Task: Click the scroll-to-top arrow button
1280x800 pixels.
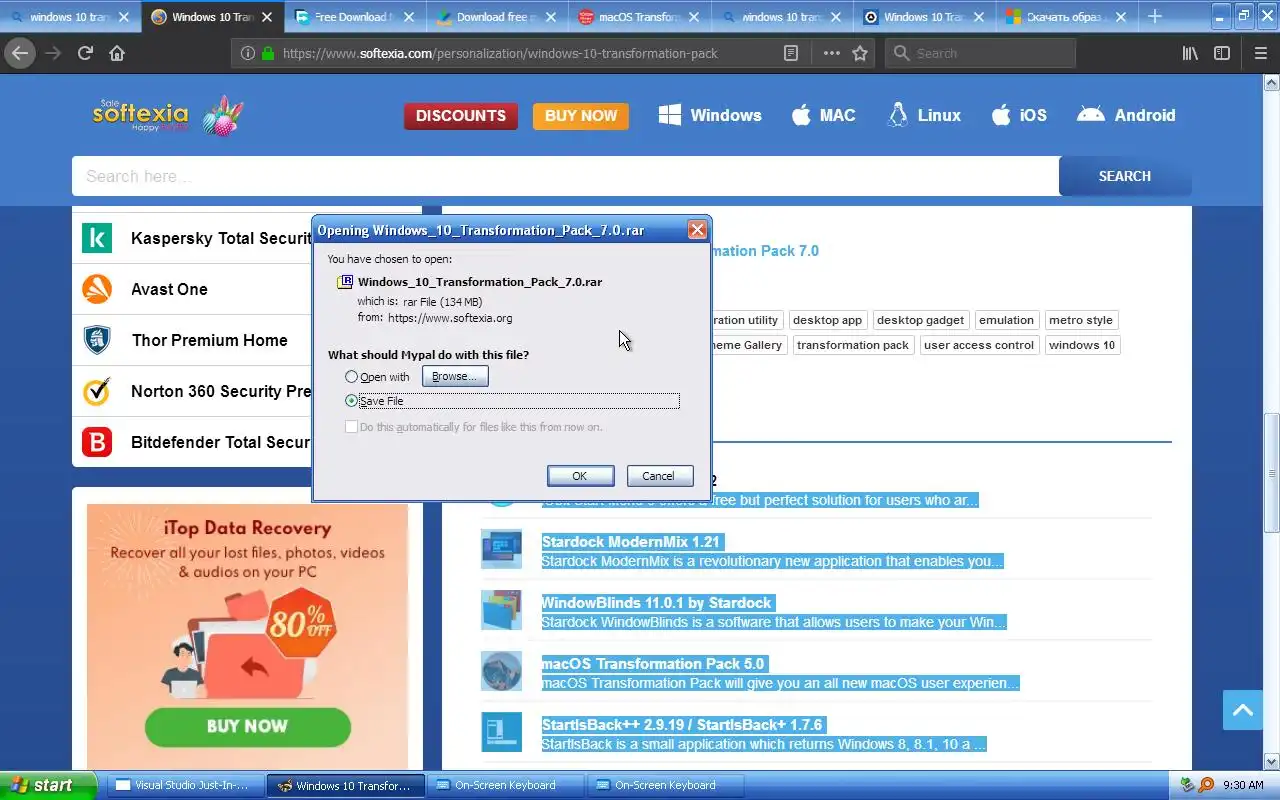Action: (1243, 710)
